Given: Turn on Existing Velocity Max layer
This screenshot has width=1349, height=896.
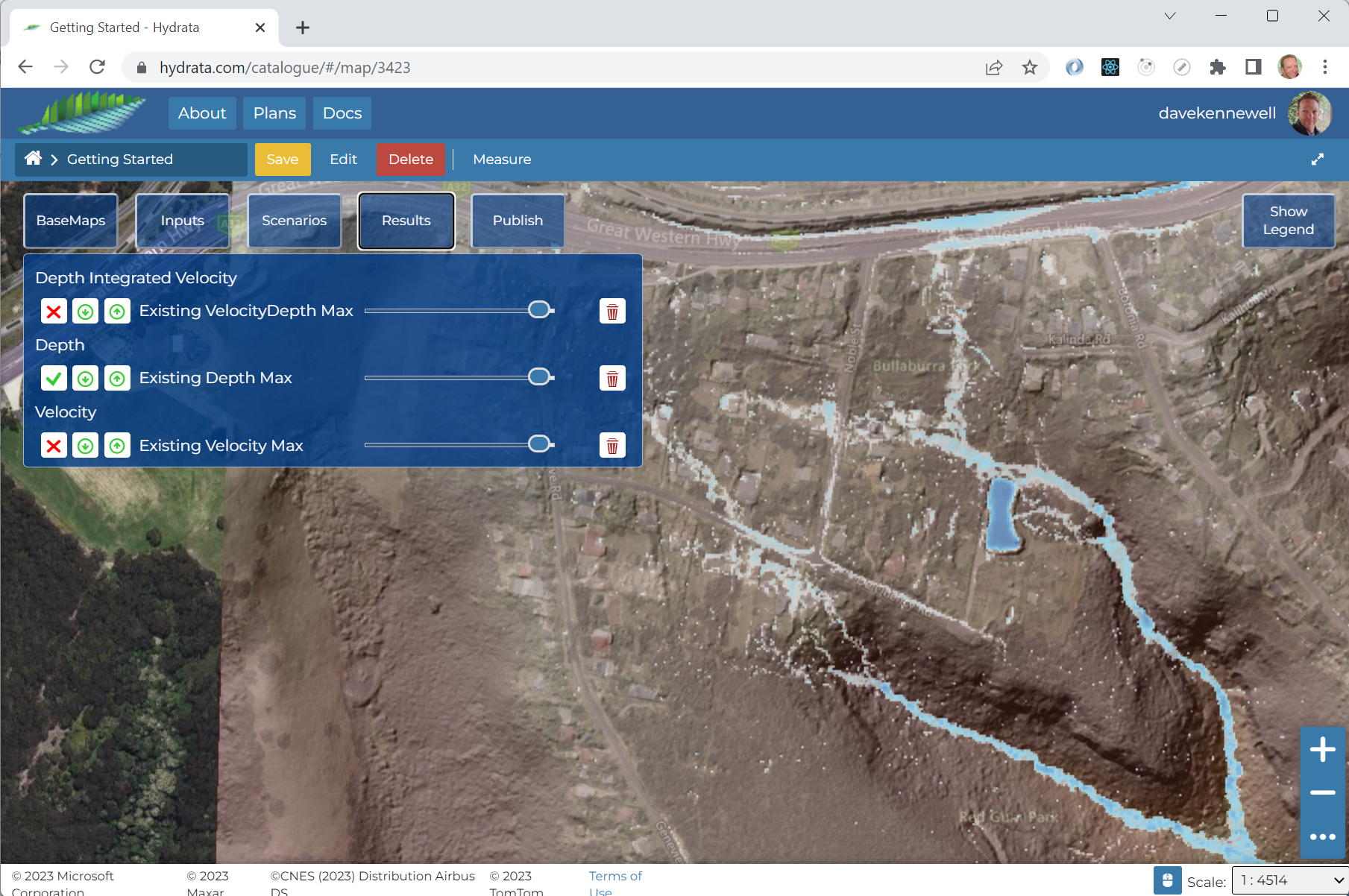Looking at the screenshot, I should pos(54,446).
